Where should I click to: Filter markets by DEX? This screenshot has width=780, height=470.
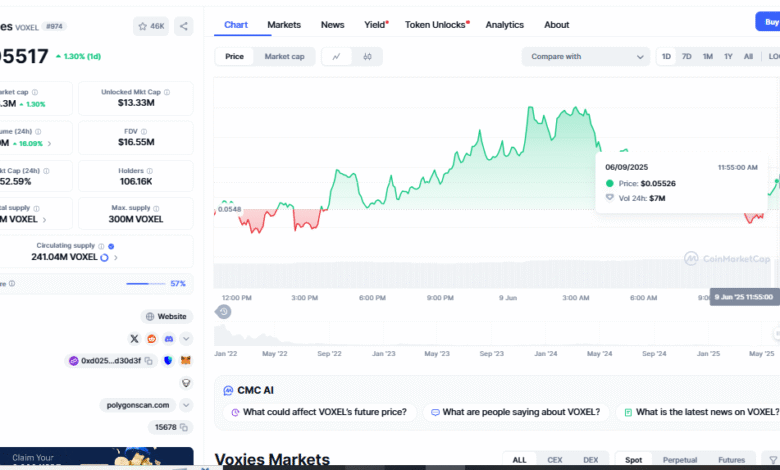590,460
